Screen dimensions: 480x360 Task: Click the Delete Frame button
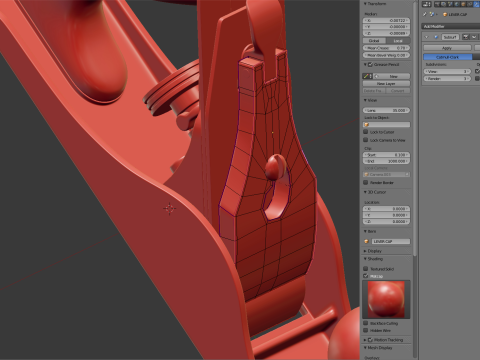(374, 91)
